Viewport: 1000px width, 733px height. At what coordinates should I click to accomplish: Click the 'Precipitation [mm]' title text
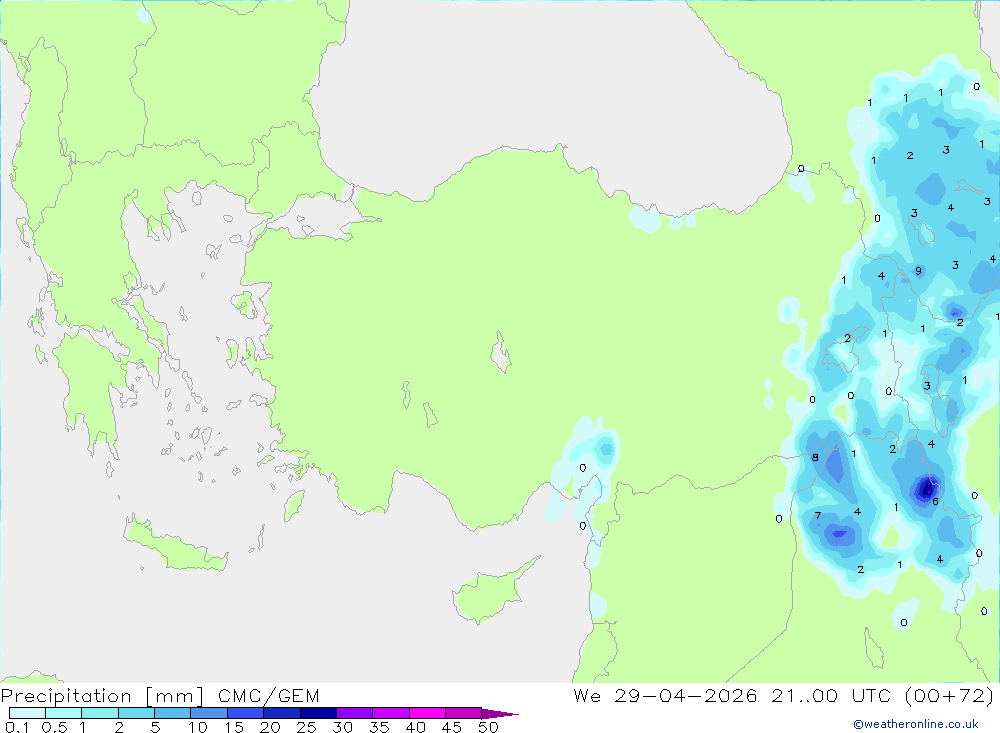pyautogui.click(x=102, y=696)
